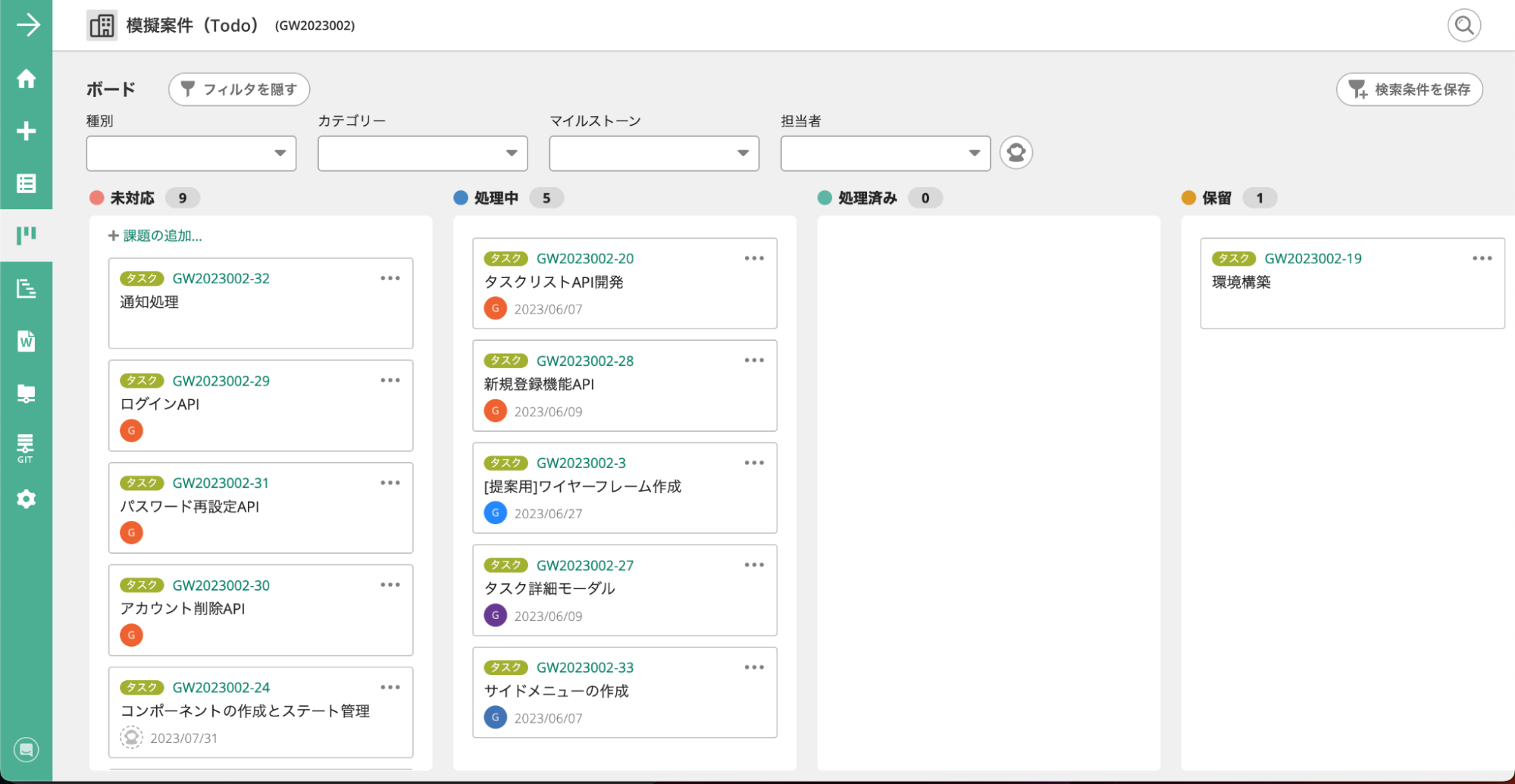Open the Git repositories from the sidebar

26,445
